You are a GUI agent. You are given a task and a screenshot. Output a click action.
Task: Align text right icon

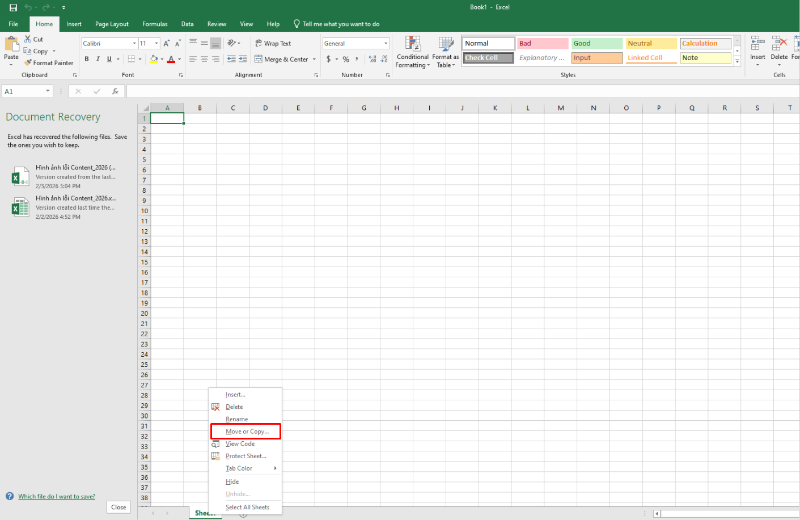pos(216,59)
